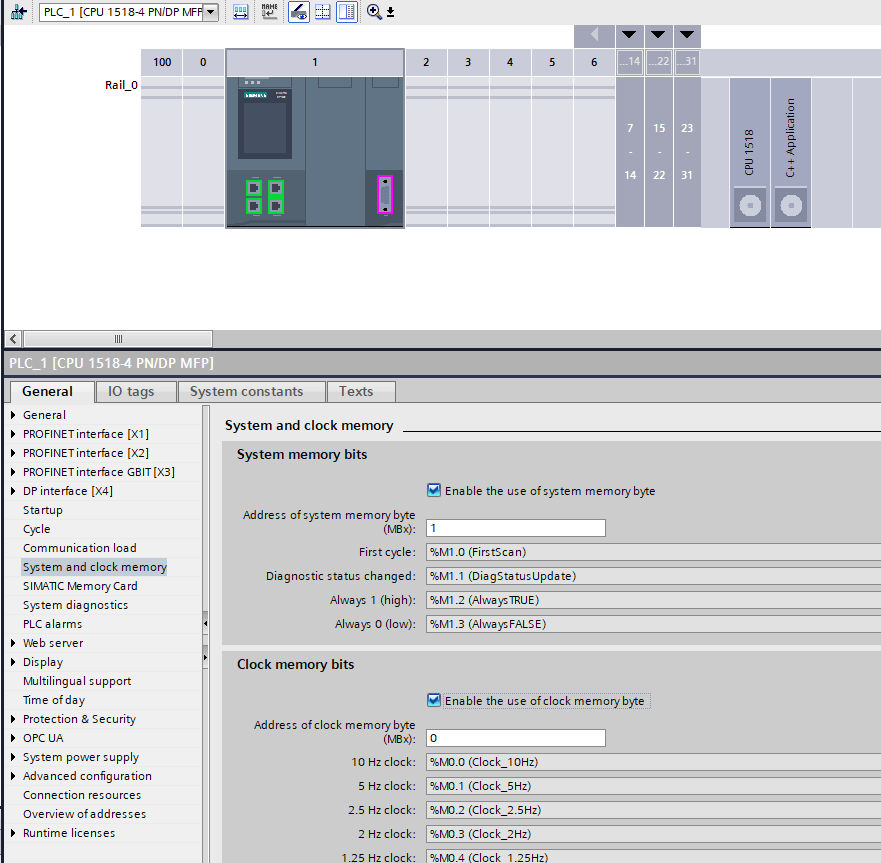Viewport: 881px width, 863px height.
Task: Click the show page breaks grid icon
Action: coord(323,12)
